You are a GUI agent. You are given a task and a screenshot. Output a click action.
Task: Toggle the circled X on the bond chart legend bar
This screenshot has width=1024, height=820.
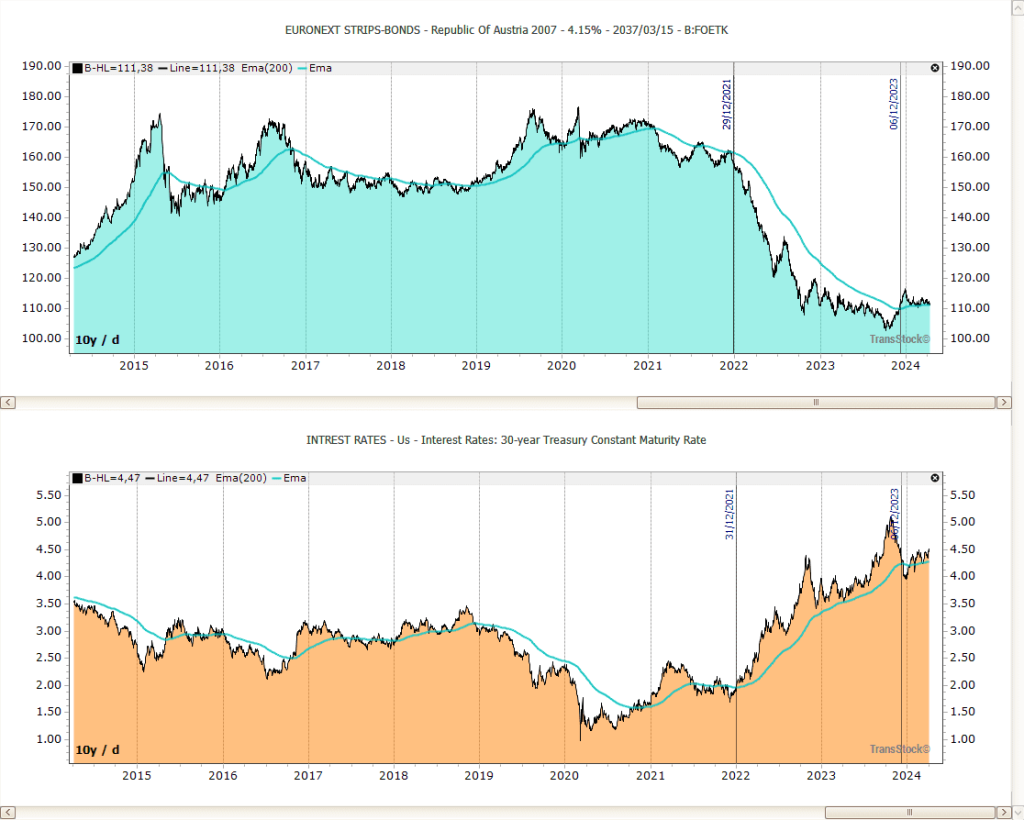click(x=935, y=67)
